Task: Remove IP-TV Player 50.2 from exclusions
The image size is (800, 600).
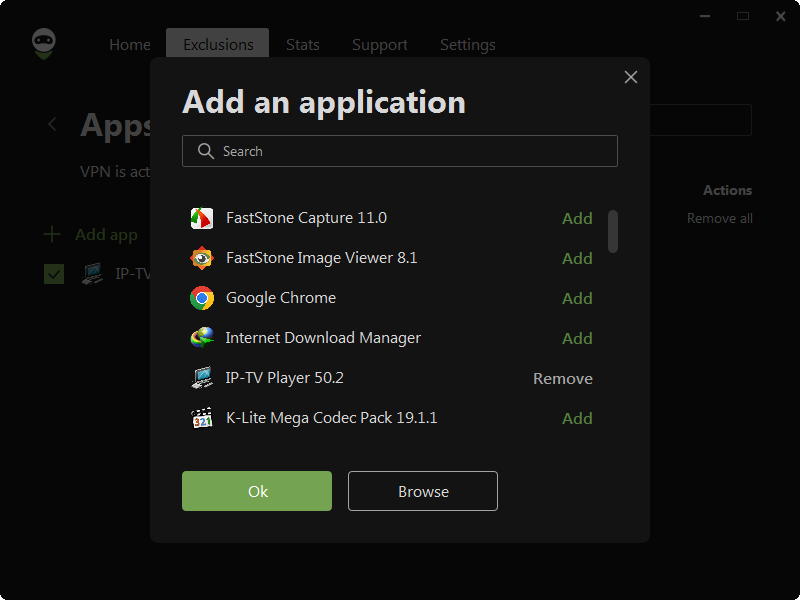Action: (563, 378)
